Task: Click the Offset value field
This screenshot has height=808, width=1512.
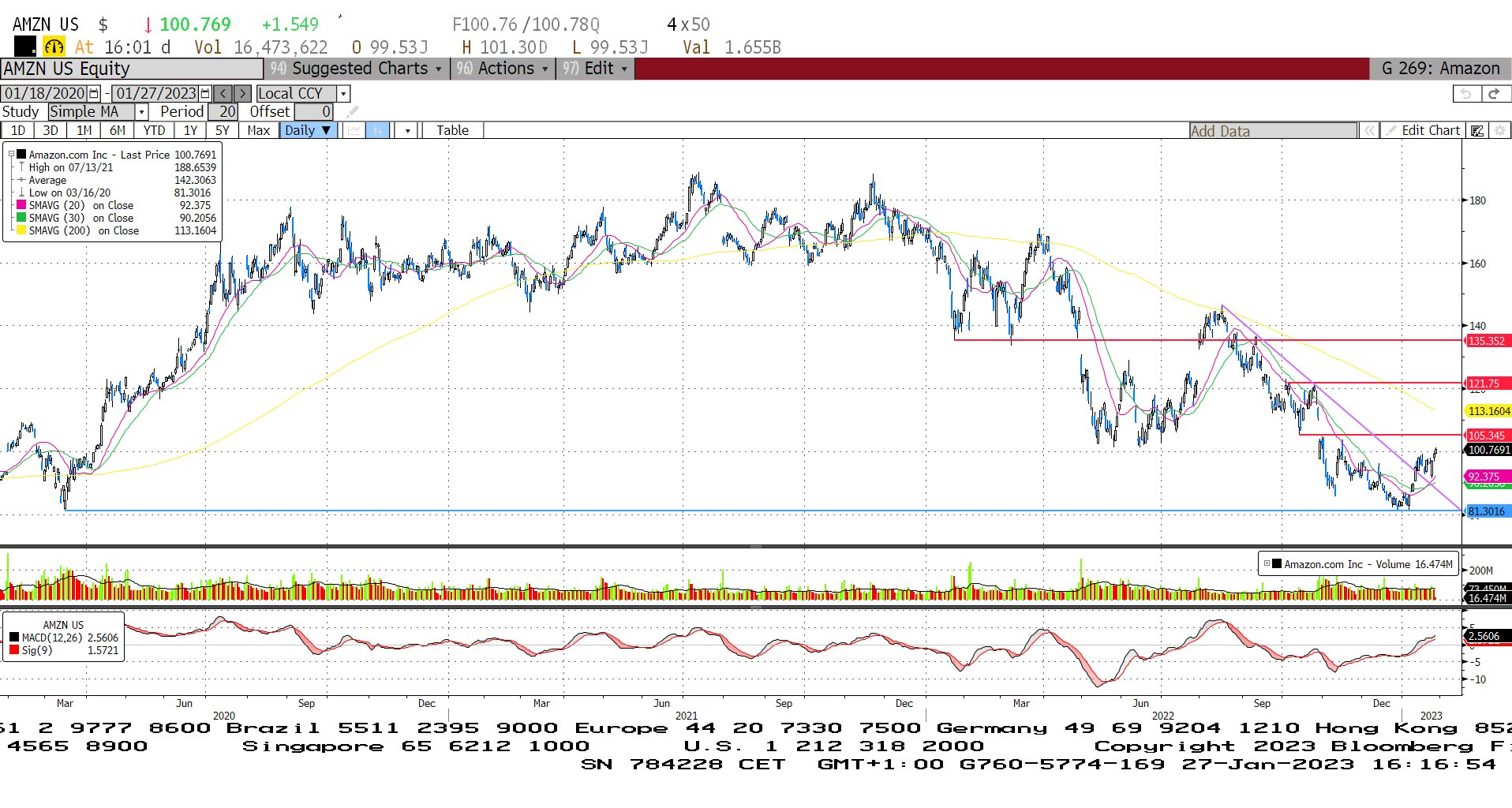Action: (x=314, y=112)
